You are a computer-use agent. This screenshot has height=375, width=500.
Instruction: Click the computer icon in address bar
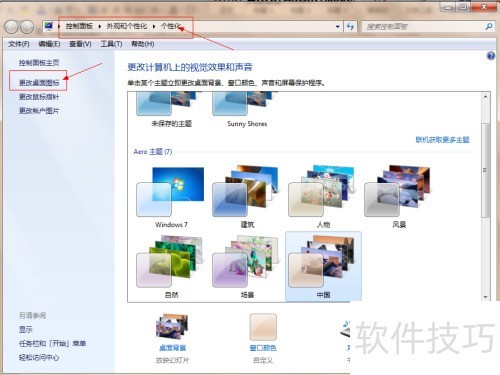click(x=49, y=26)
